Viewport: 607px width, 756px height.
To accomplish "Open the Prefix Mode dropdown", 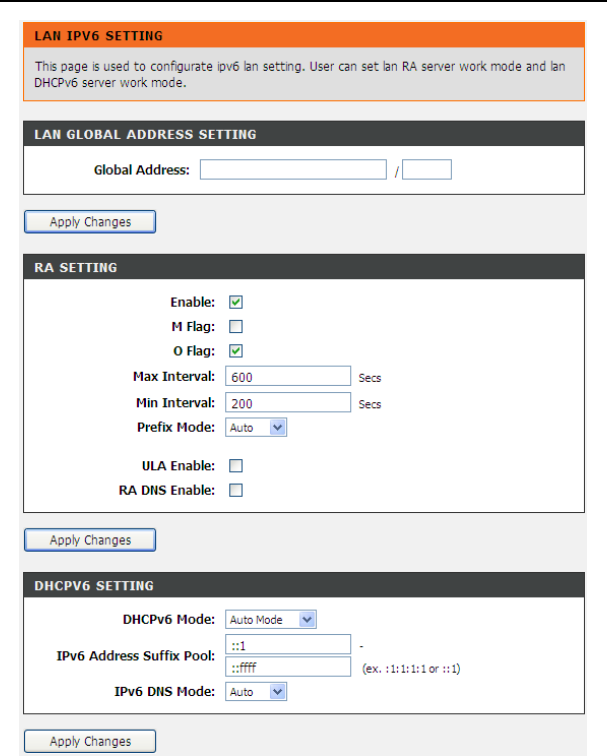I will tap(256, 428).
